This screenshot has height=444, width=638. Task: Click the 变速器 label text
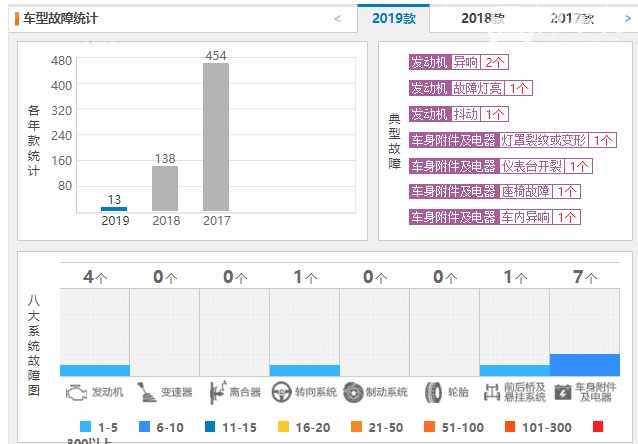coord(177,392)
